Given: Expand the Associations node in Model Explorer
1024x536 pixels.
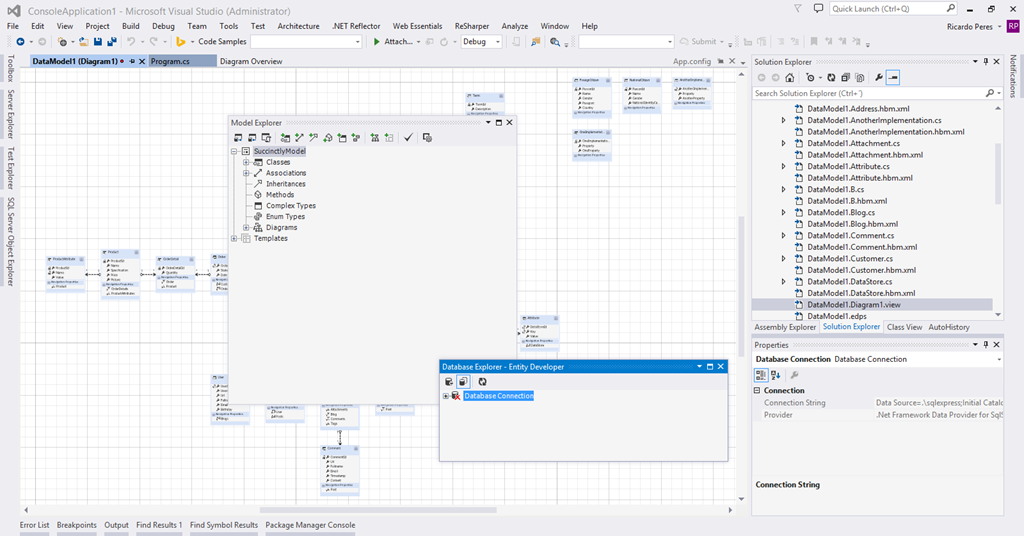Looking at the screenshot, I should pos(246,173).
